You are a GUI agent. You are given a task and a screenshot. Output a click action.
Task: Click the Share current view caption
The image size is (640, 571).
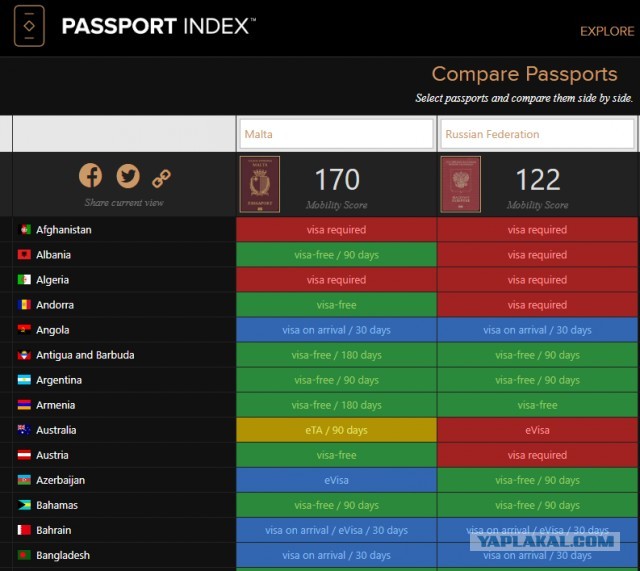[124, 202]
